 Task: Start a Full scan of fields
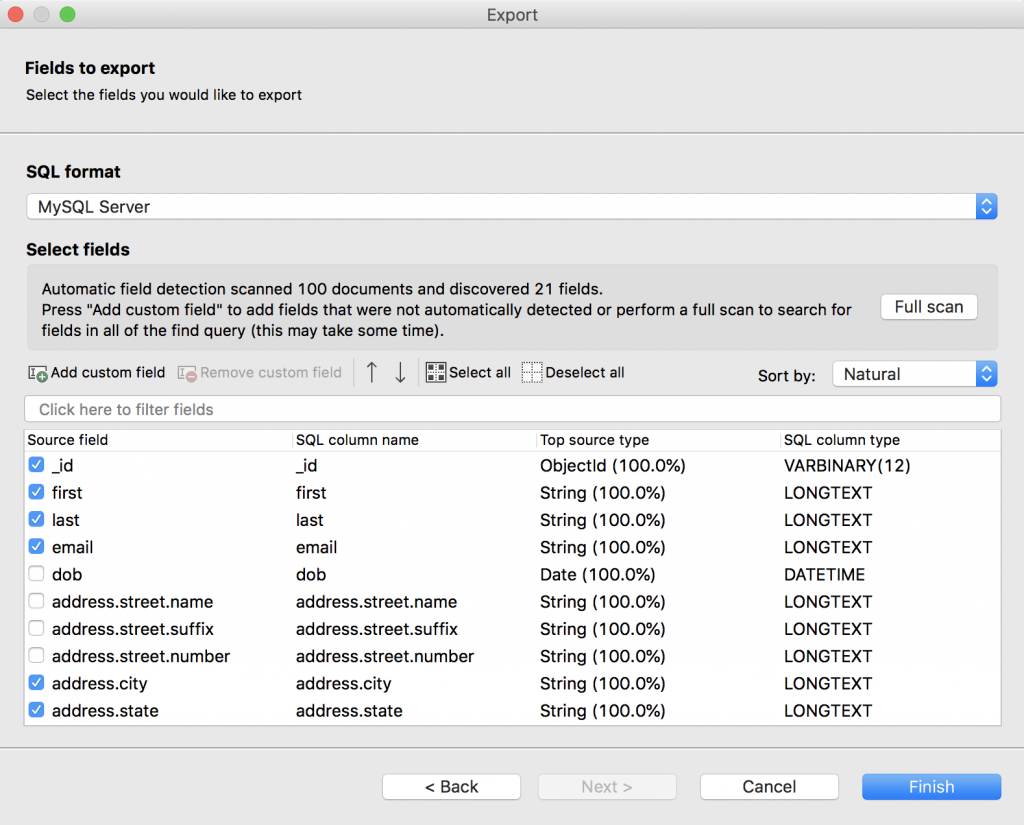[x=929, y=307]
